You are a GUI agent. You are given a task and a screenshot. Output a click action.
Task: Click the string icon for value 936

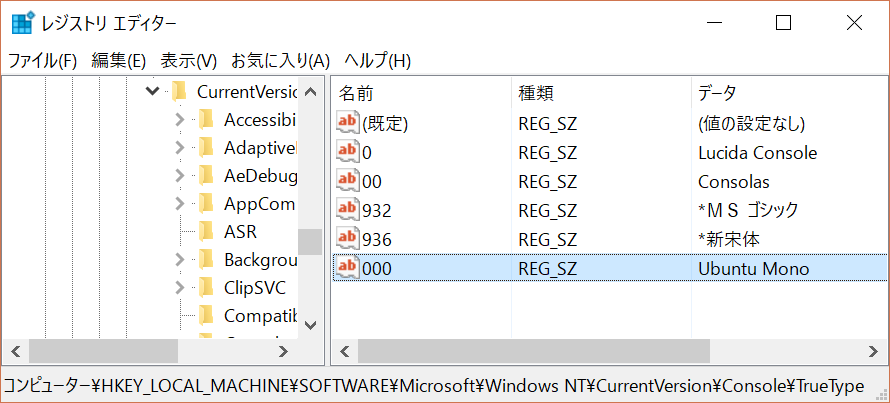[x=347, y=238]
